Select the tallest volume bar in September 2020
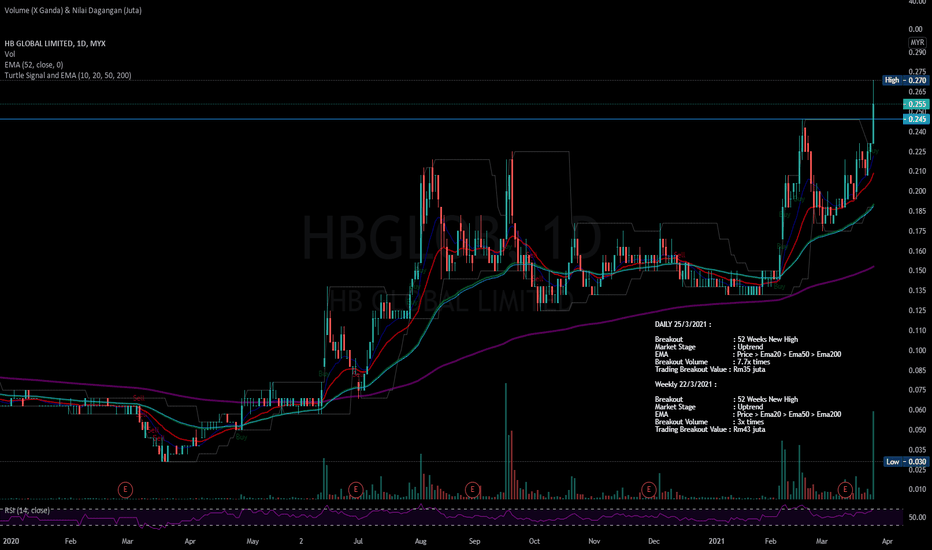 (506, 441)
